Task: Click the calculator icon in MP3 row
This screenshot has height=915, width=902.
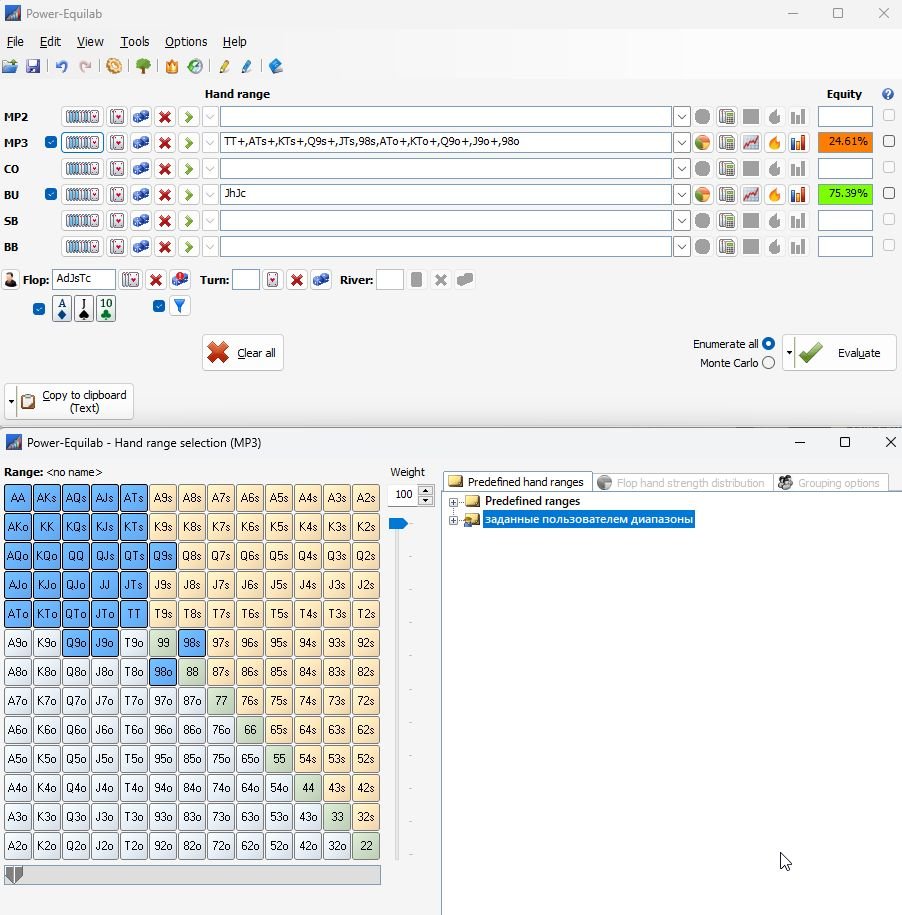Action: (x=727, y=142)
